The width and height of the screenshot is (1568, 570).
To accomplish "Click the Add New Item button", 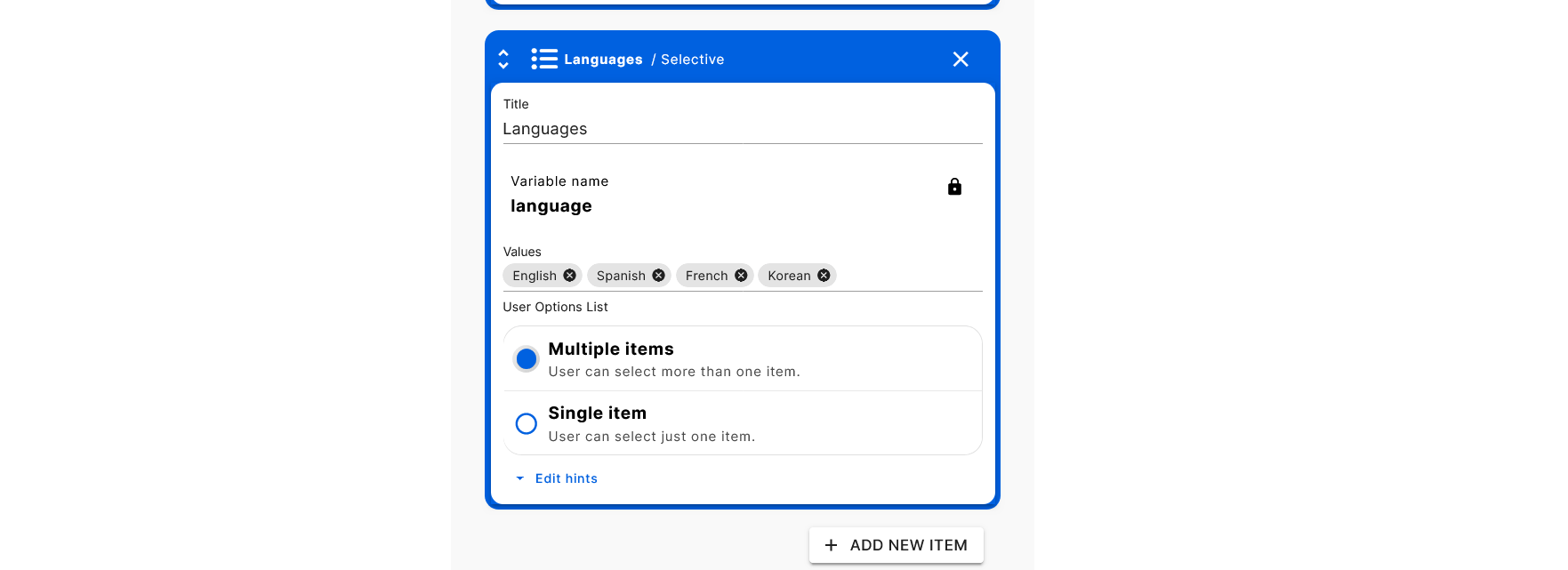I will point(897,545).
